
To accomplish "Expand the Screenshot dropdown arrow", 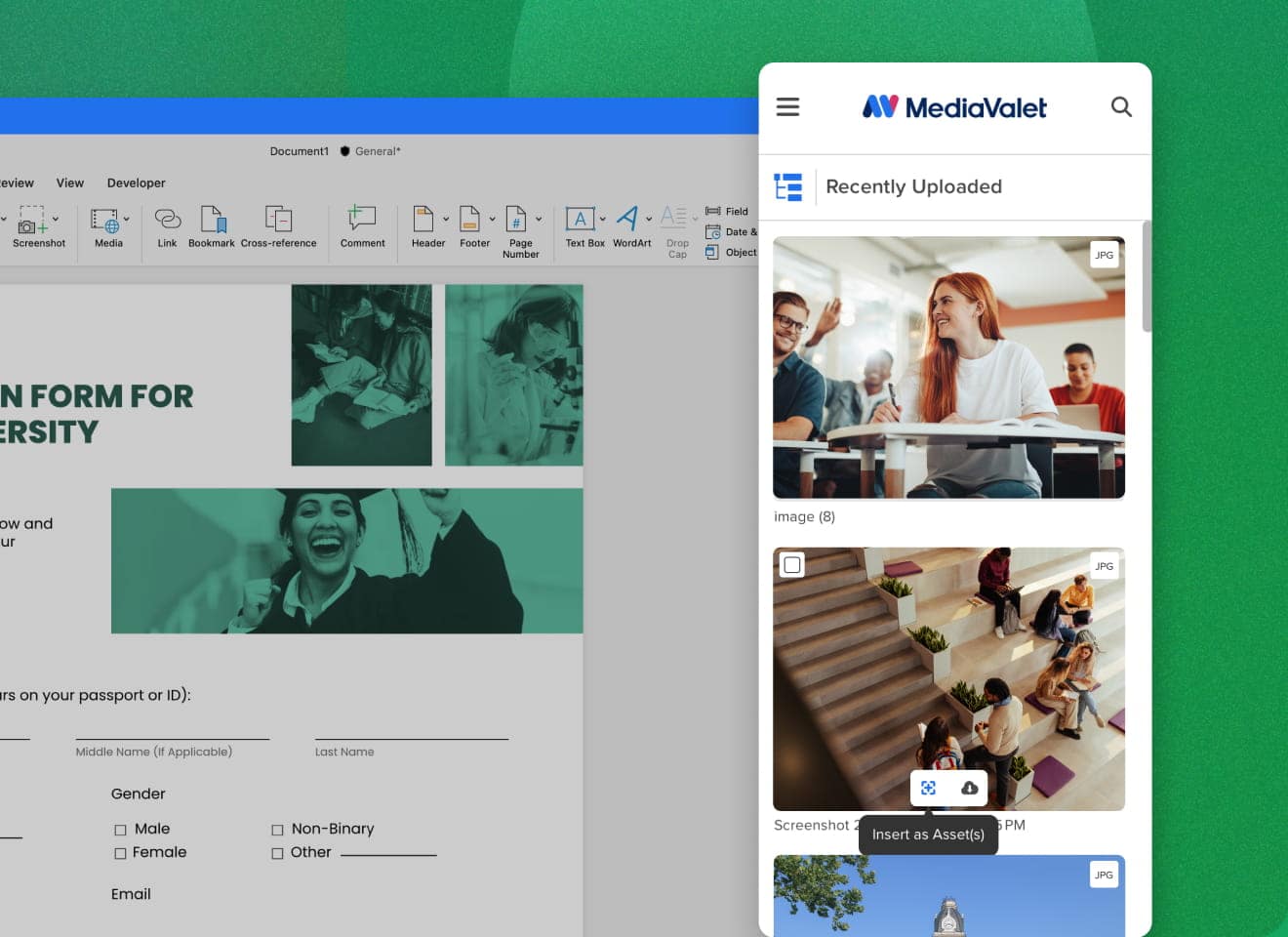I will [x=56, y=219].
